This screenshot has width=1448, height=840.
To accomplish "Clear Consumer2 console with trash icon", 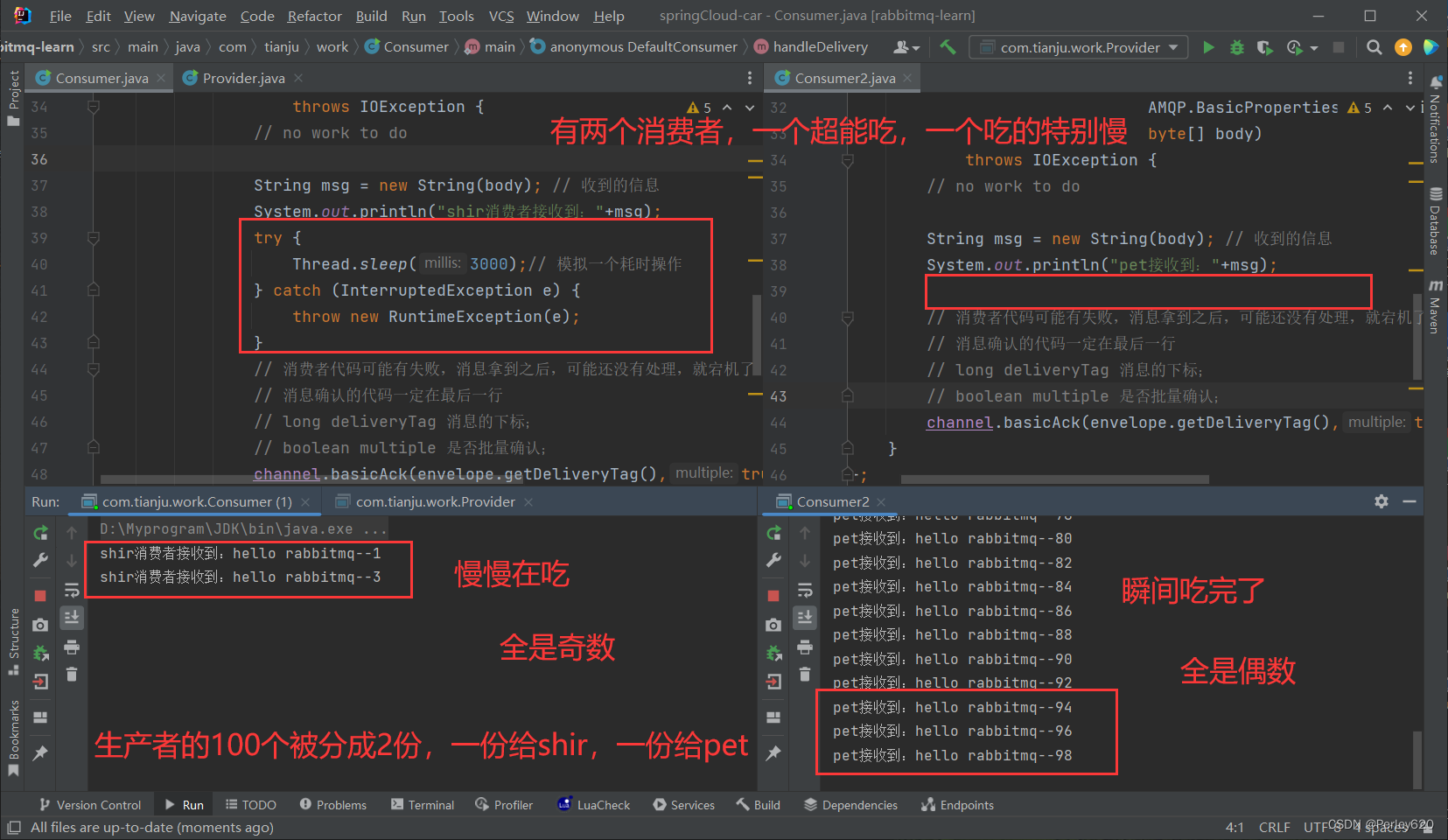I will [805, 674].
